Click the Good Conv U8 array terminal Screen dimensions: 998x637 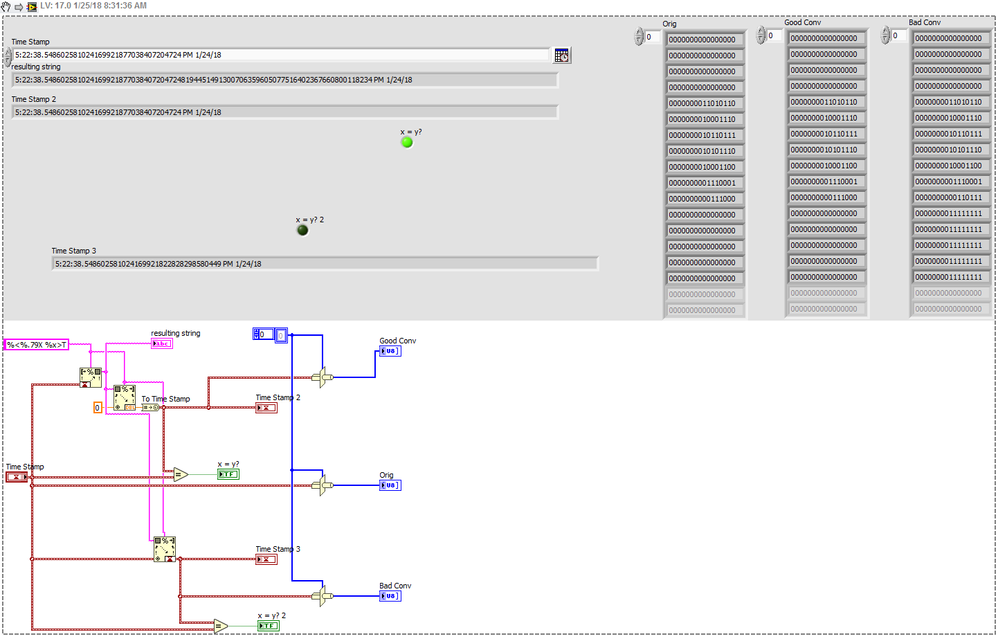390,351
